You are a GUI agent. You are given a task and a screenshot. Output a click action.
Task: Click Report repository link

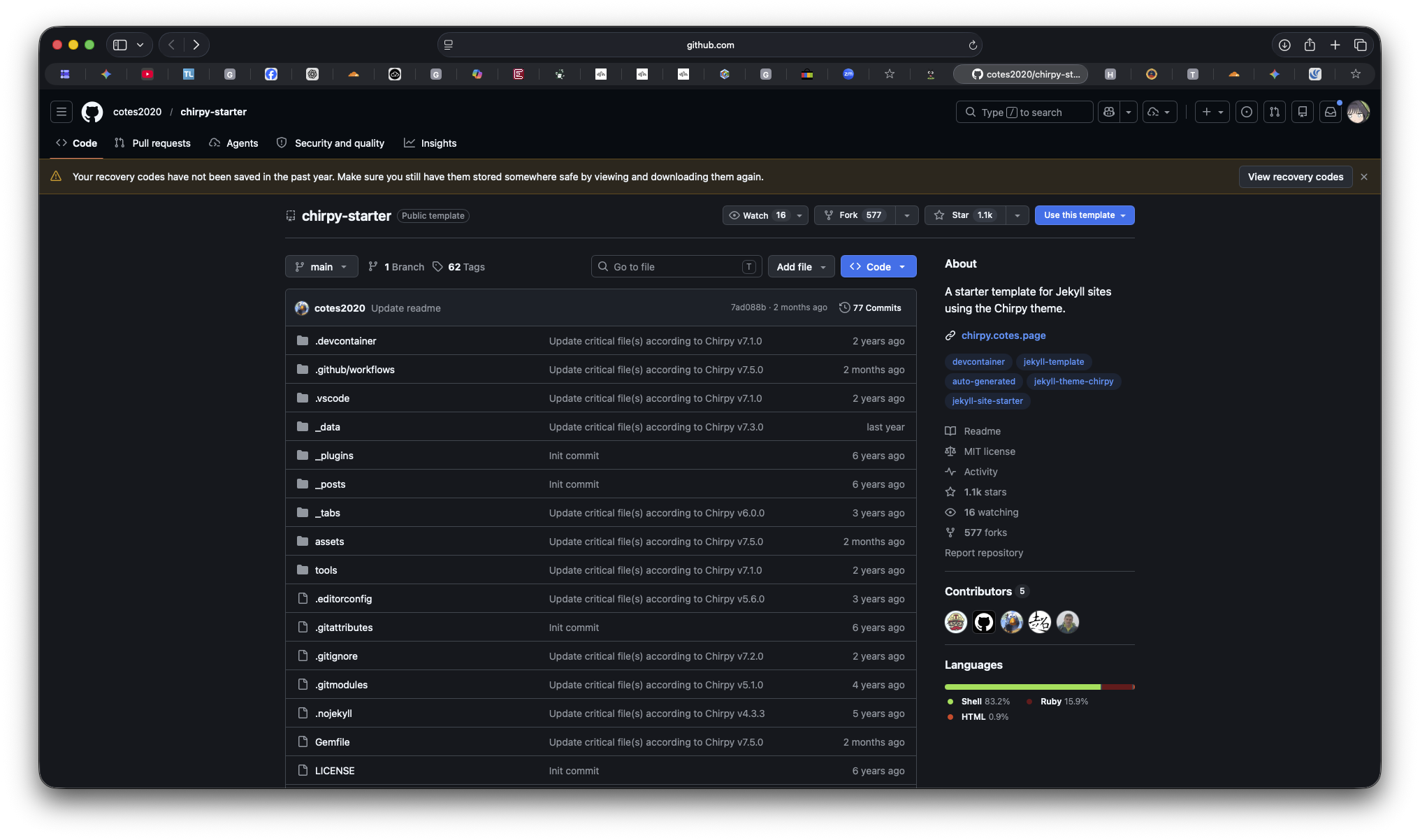[984, 553]
